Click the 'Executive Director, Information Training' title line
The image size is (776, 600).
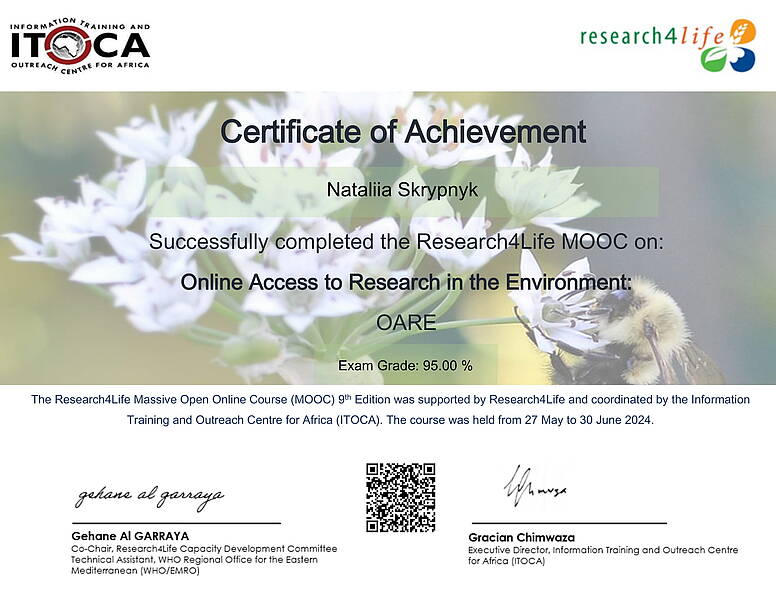tap(603, 550)
